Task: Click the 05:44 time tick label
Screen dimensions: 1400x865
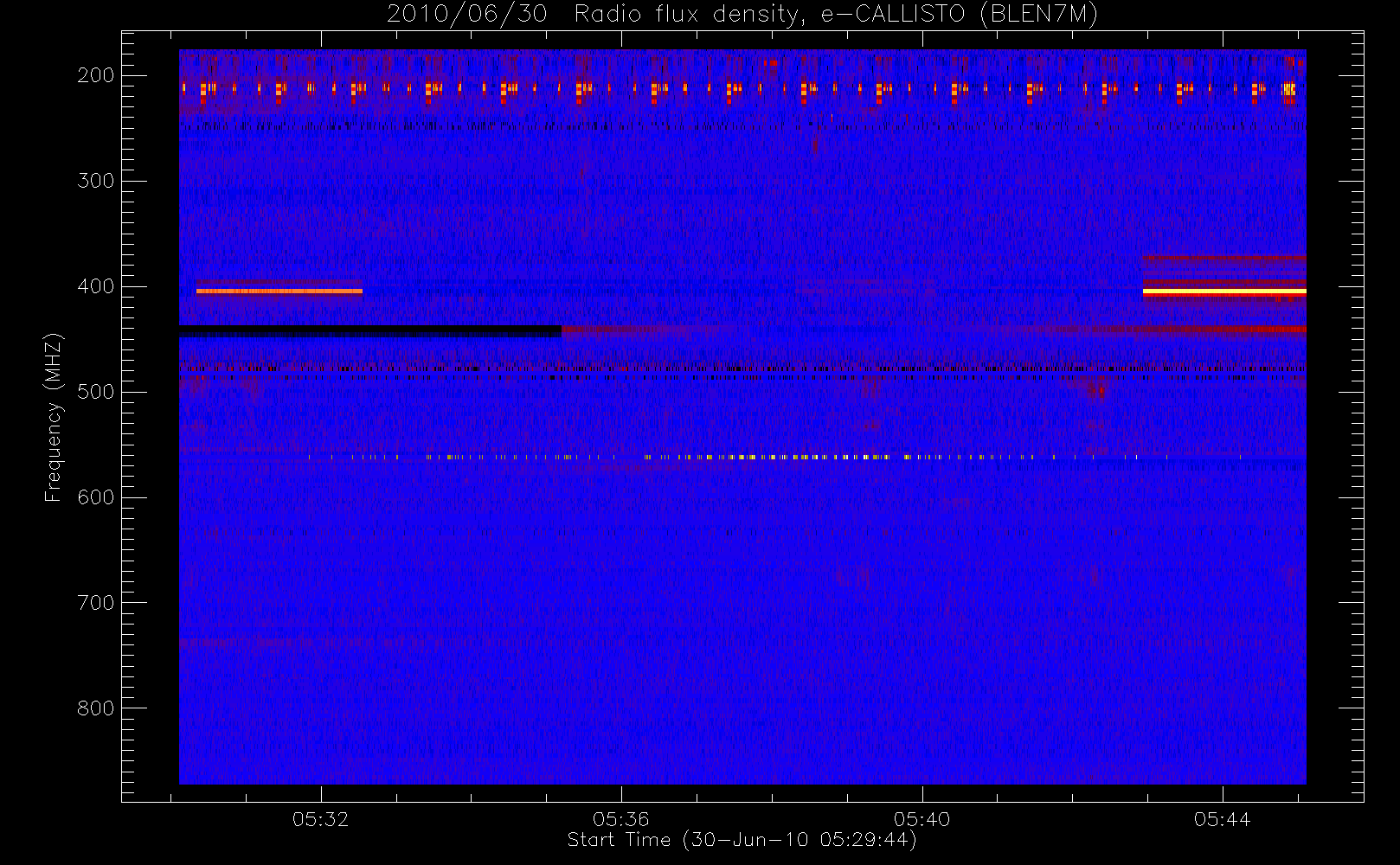Action: coord(1223,819)
